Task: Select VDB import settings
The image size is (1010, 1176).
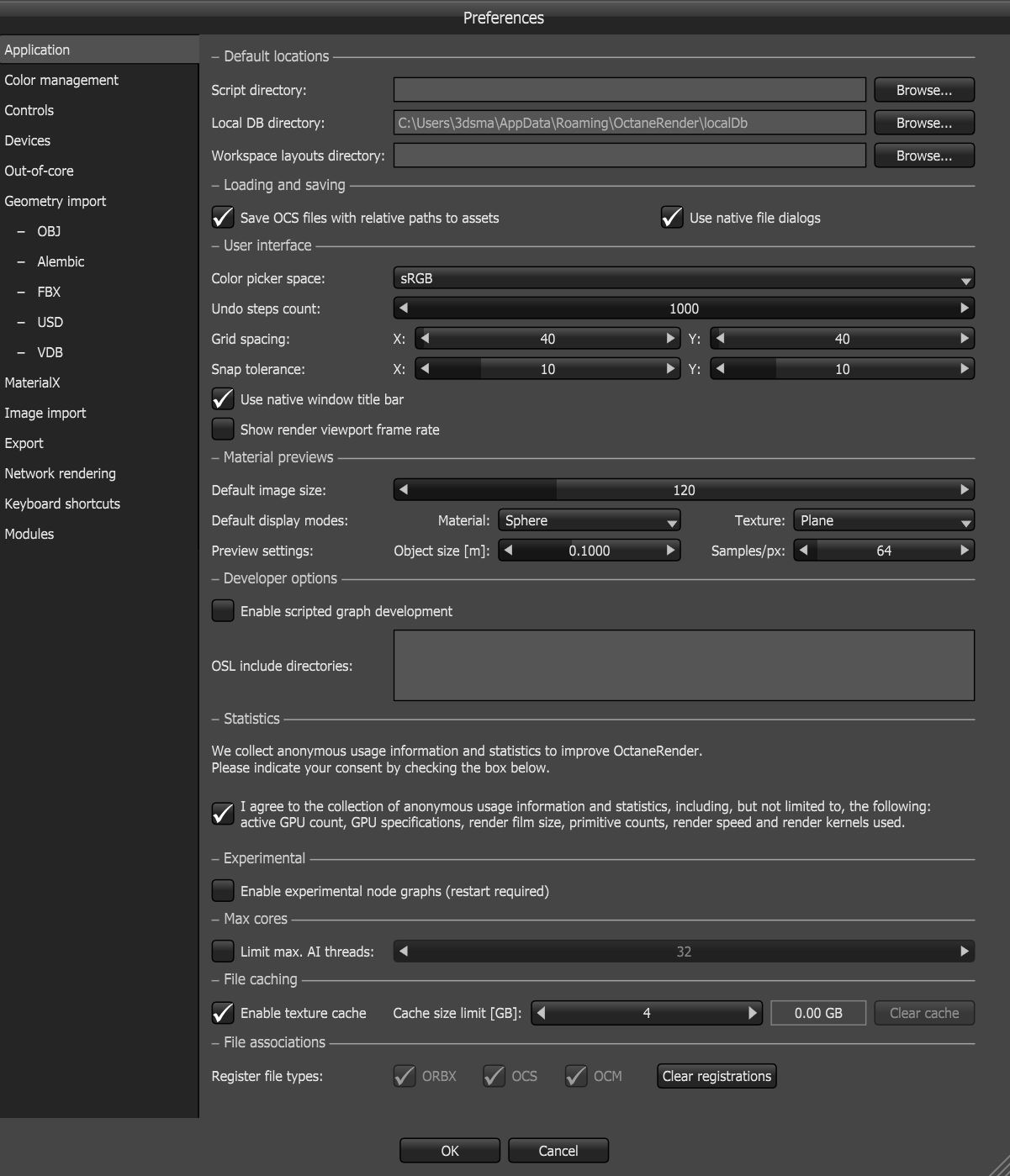Action: click(99, 352)
